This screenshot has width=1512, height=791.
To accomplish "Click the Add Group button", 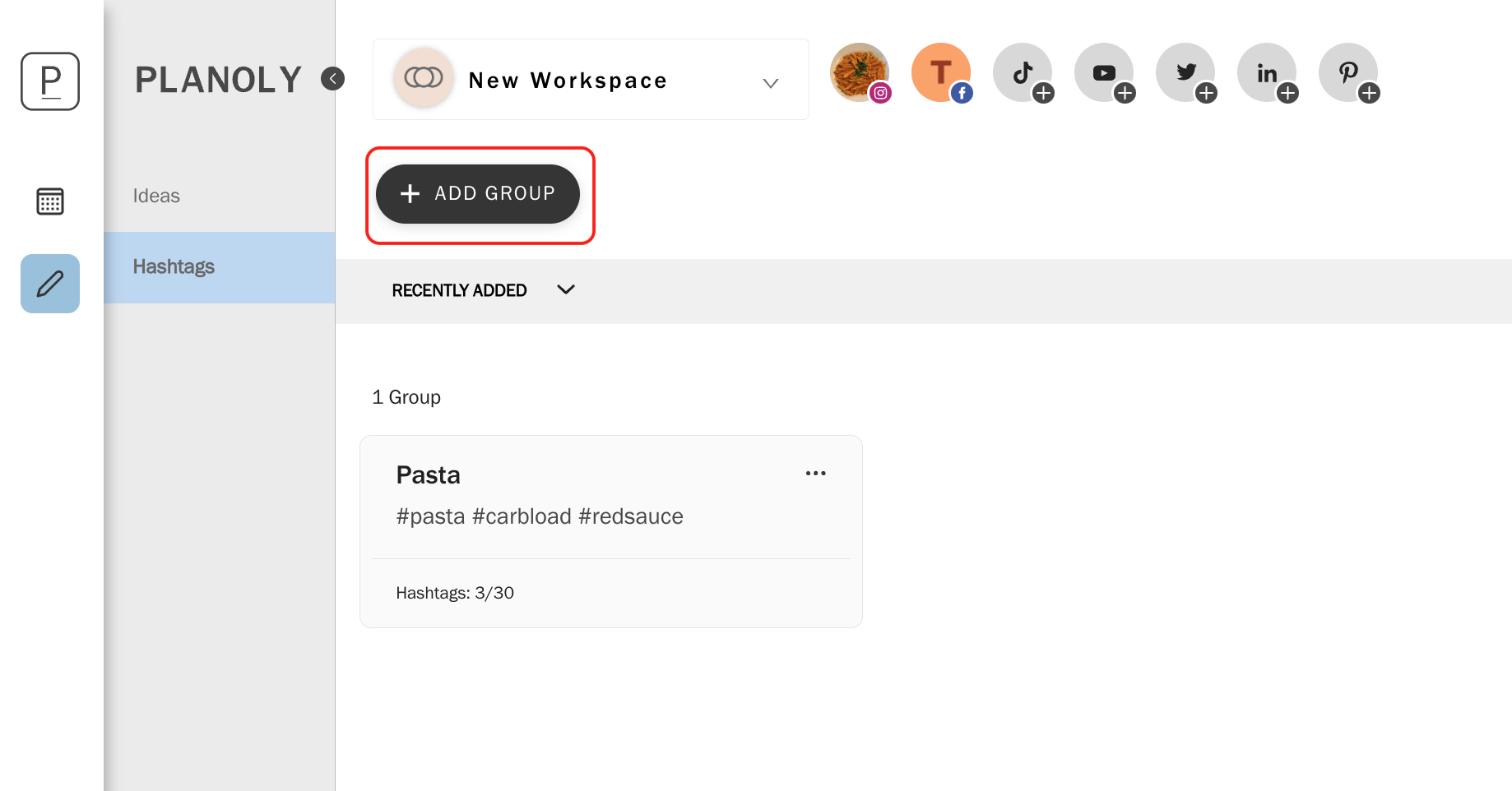I will [478, 194].
